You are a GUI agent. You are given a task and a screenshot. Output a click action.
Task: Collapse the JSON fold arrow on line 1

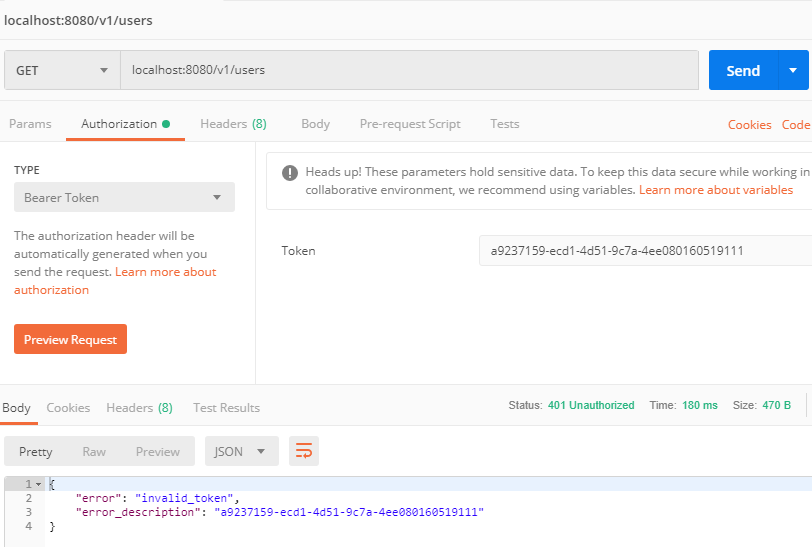pos(39,484)
